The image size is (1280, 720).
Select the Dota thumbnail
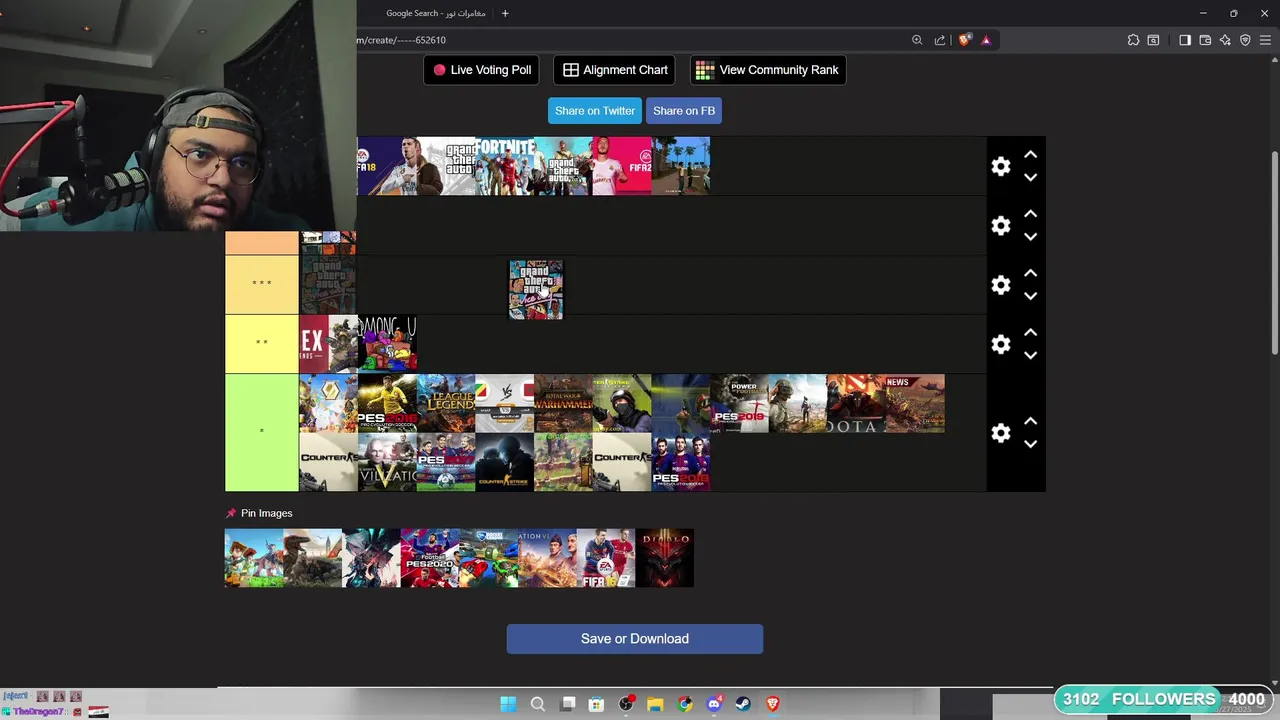pyautogui.click(x=856, y=403)
